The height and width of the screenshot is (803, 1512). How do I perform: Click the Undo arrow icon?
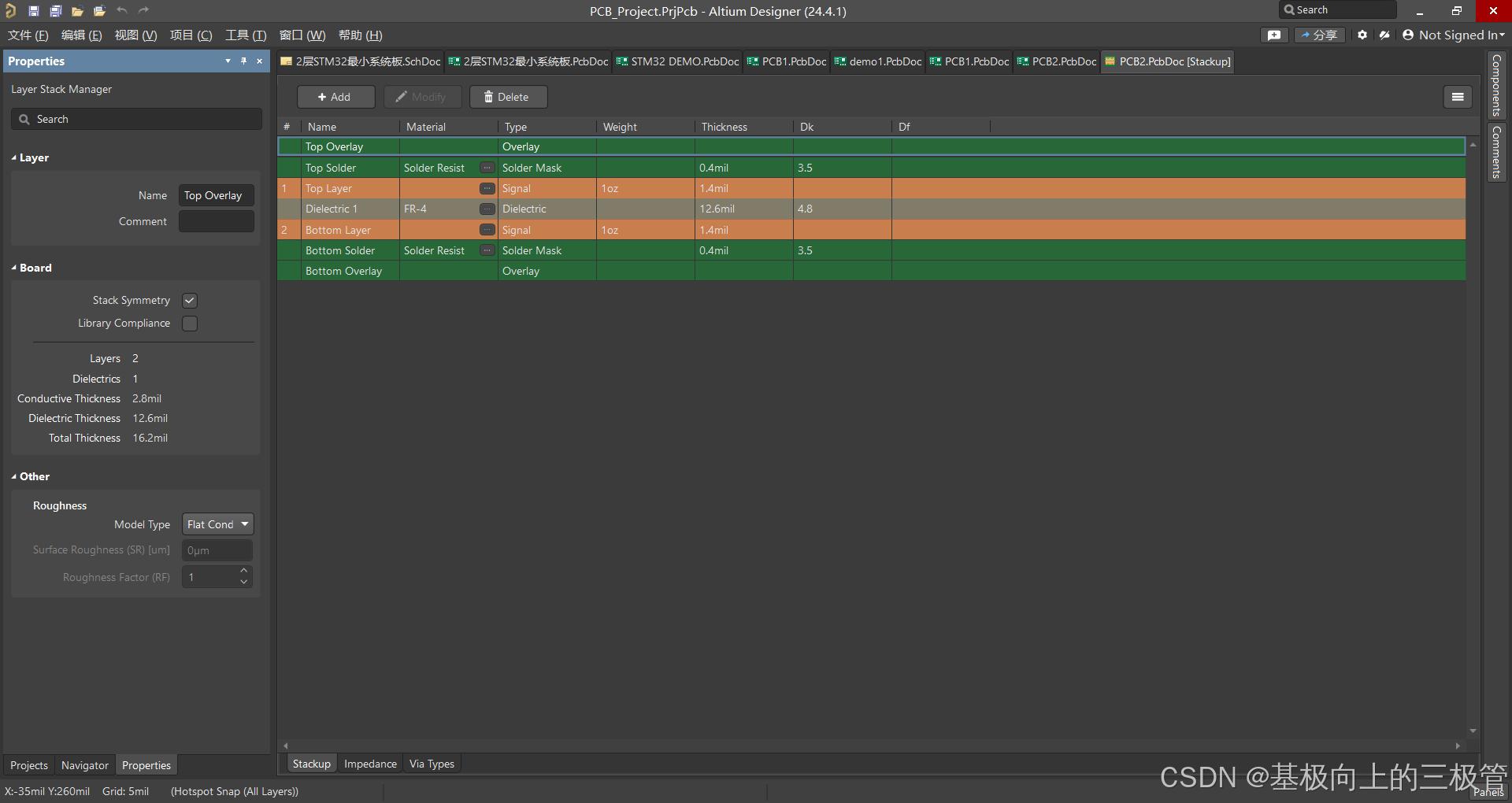[122, 10]
